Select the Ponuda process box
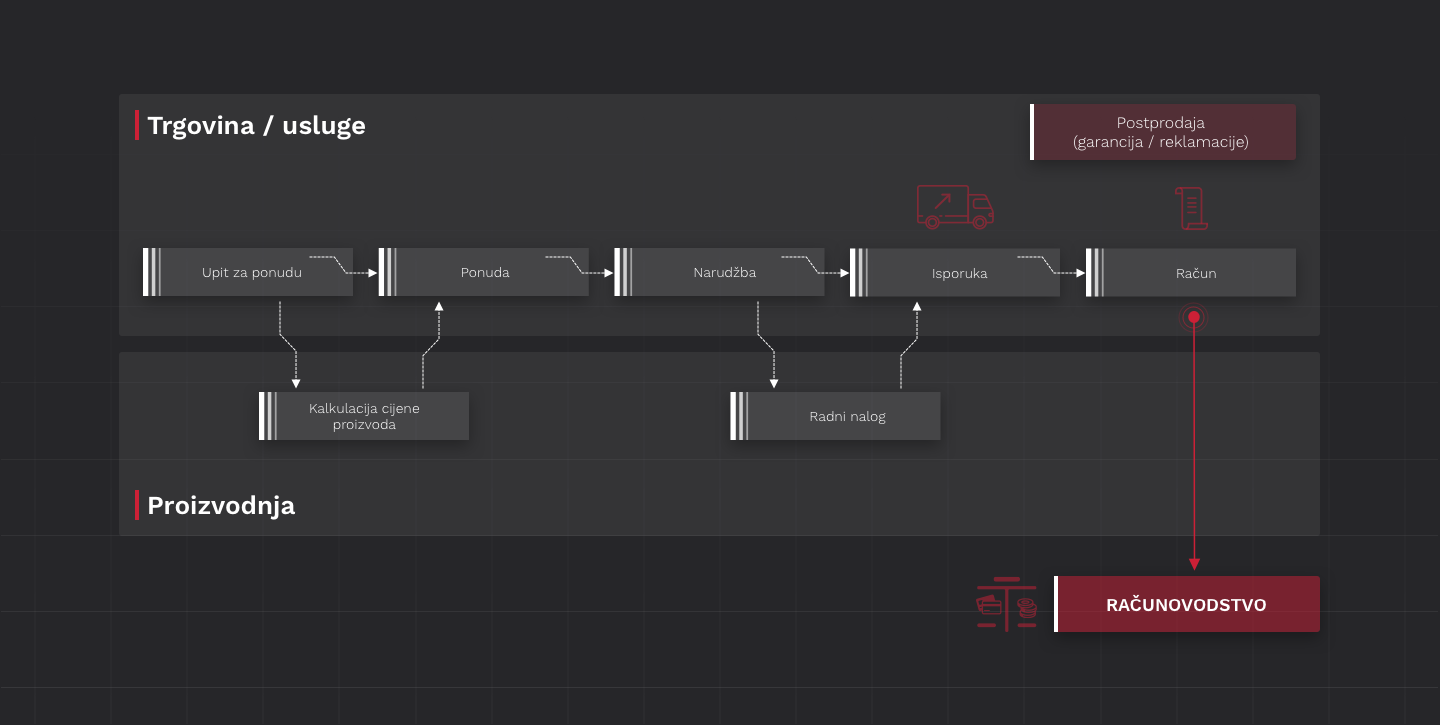The image size is (1440, 725). click(484, 272)
